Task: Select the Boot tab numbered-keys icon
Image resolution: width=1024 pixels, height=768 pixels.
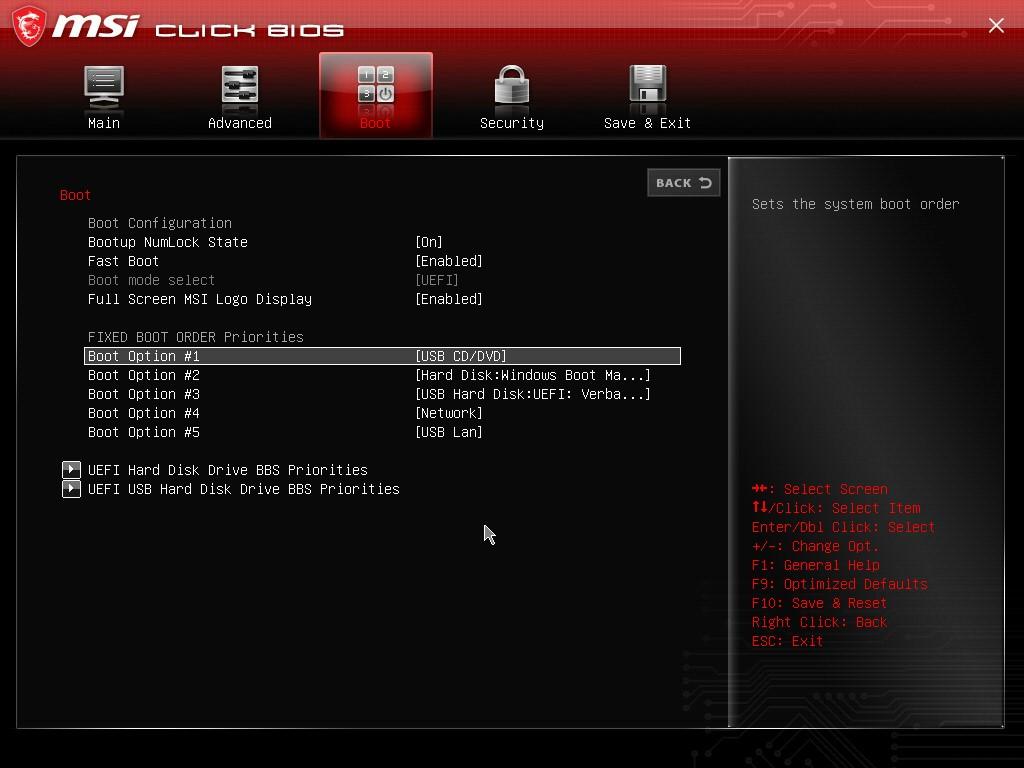Action: coord(376,85)
